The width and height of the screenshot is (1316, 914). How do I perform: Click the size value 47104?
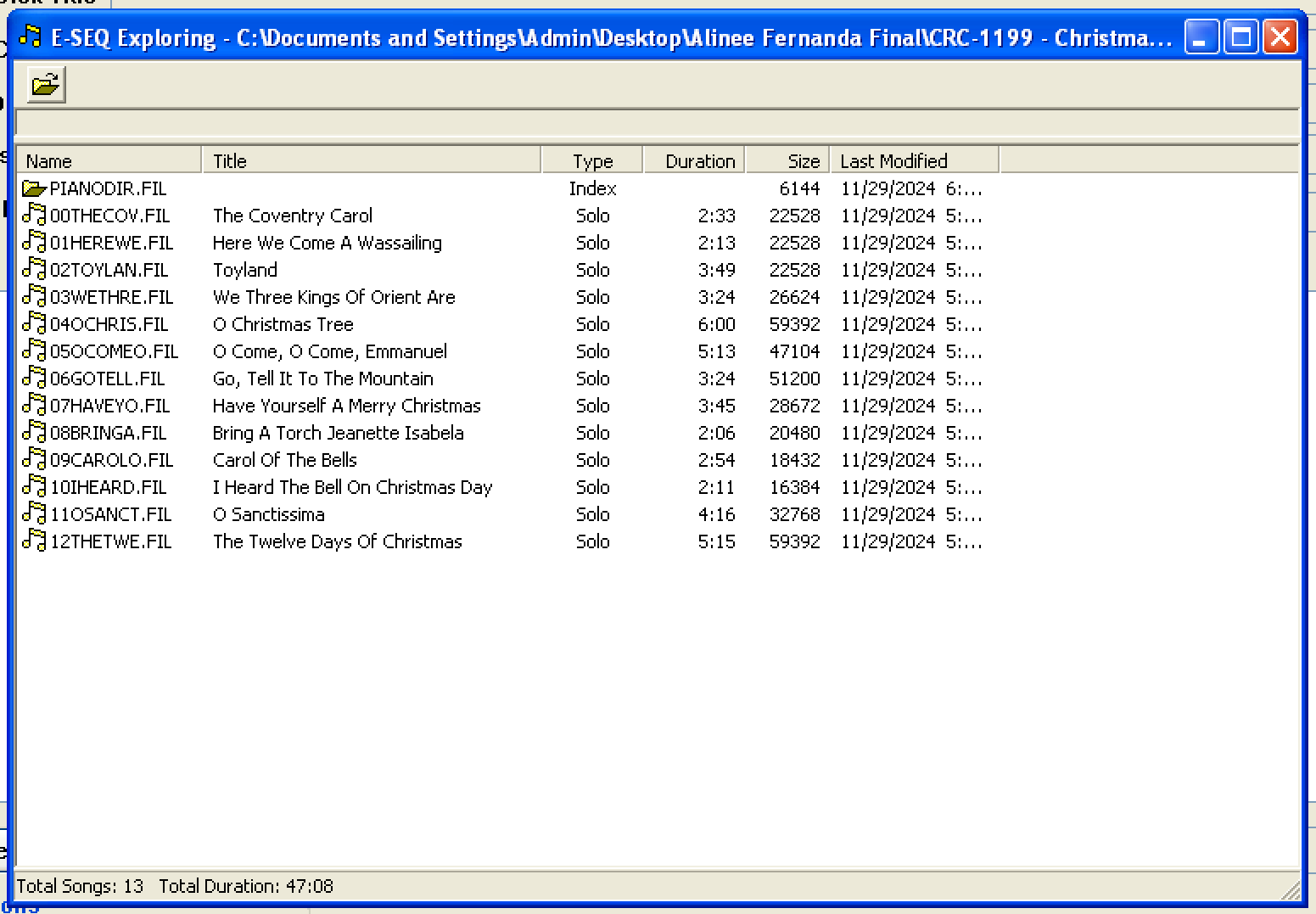pyautogui.click(x=794, y=351)
